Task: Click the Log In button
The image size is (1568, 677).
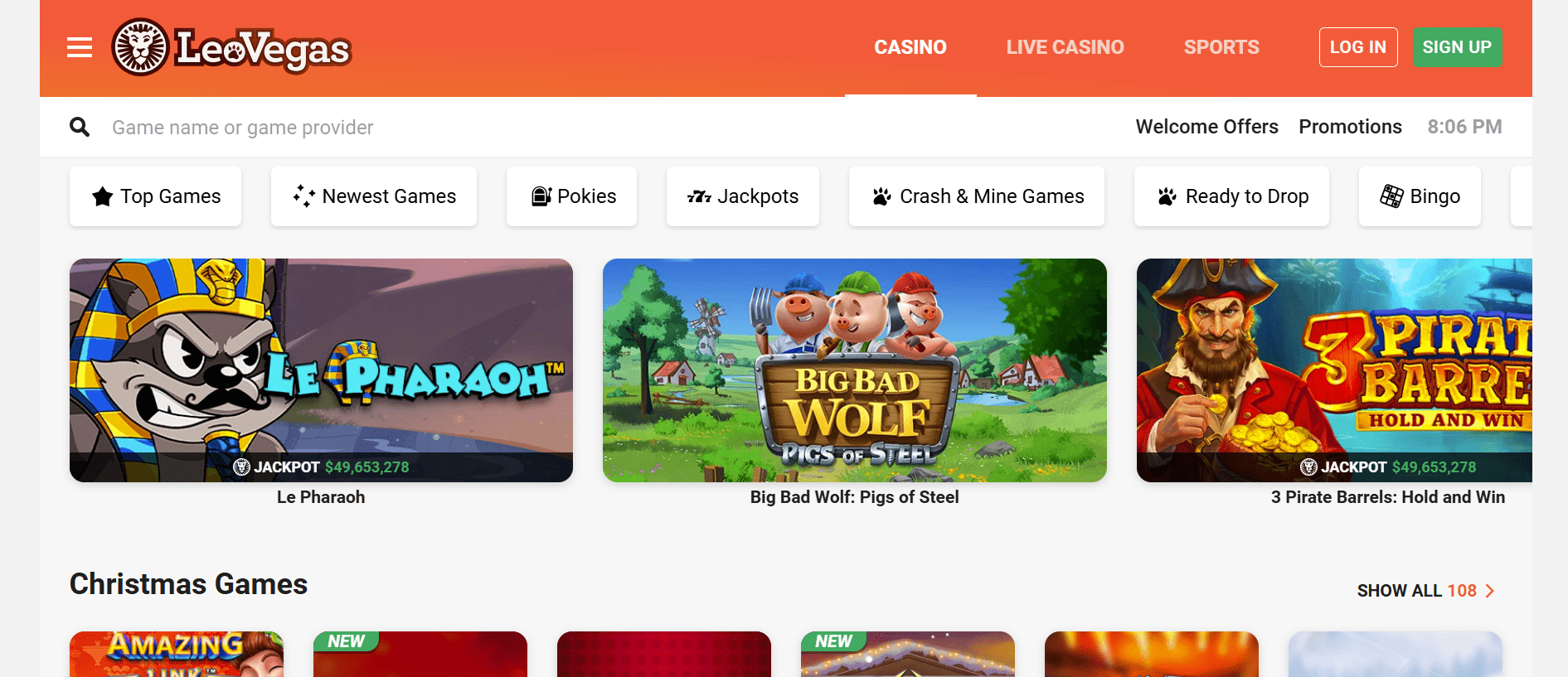Action: click(1358, 47)
